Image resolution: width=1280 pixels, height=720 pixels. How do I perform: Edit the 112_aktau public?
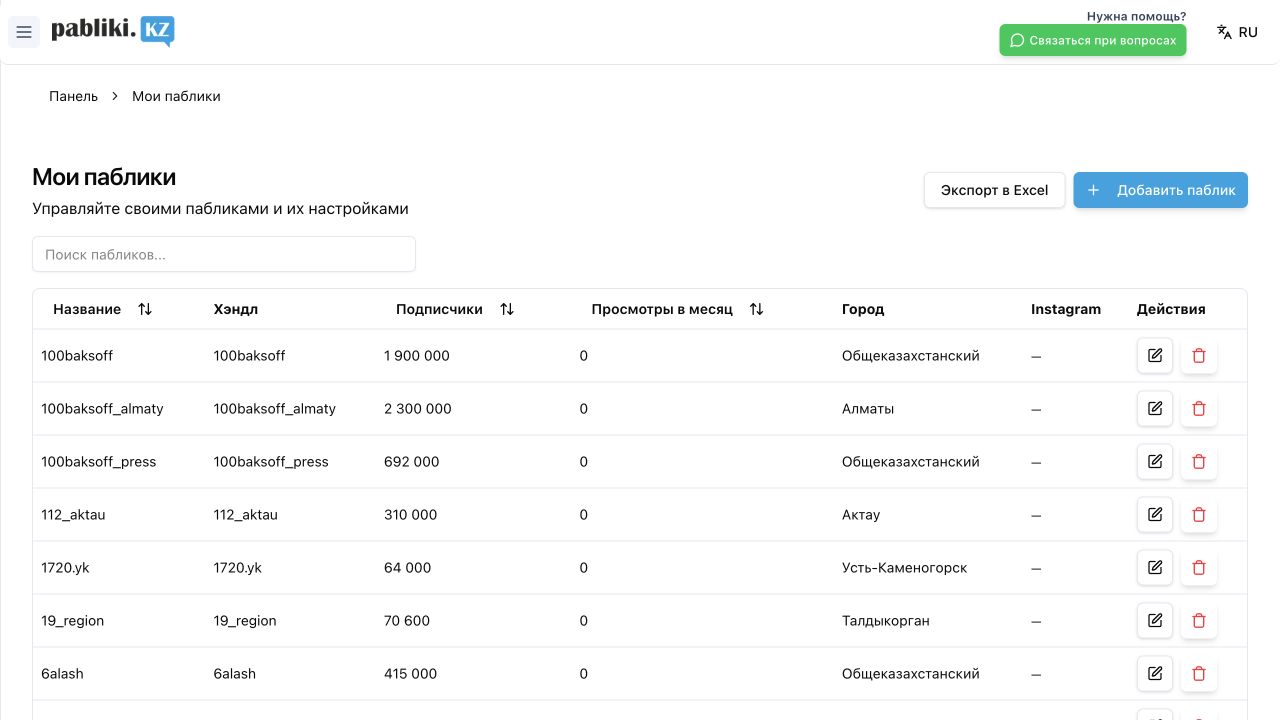coord(1155,514)
